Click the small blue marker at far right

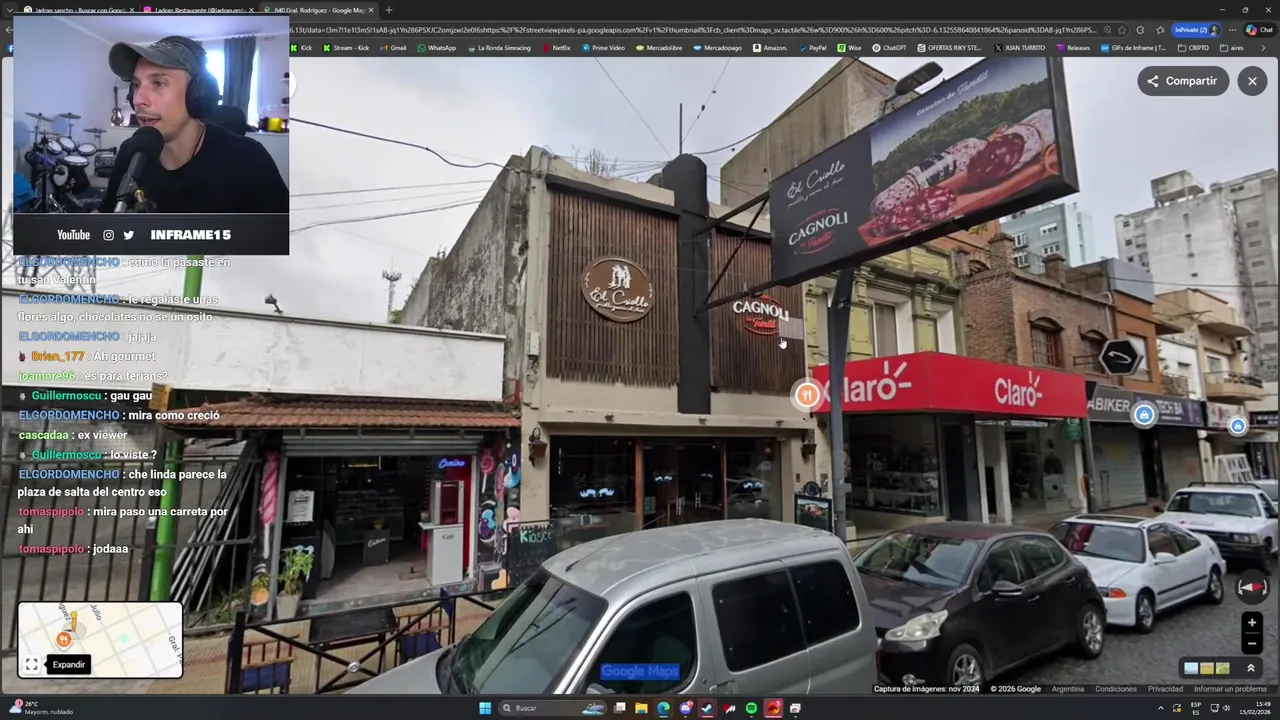click(x=1237, y=426)
